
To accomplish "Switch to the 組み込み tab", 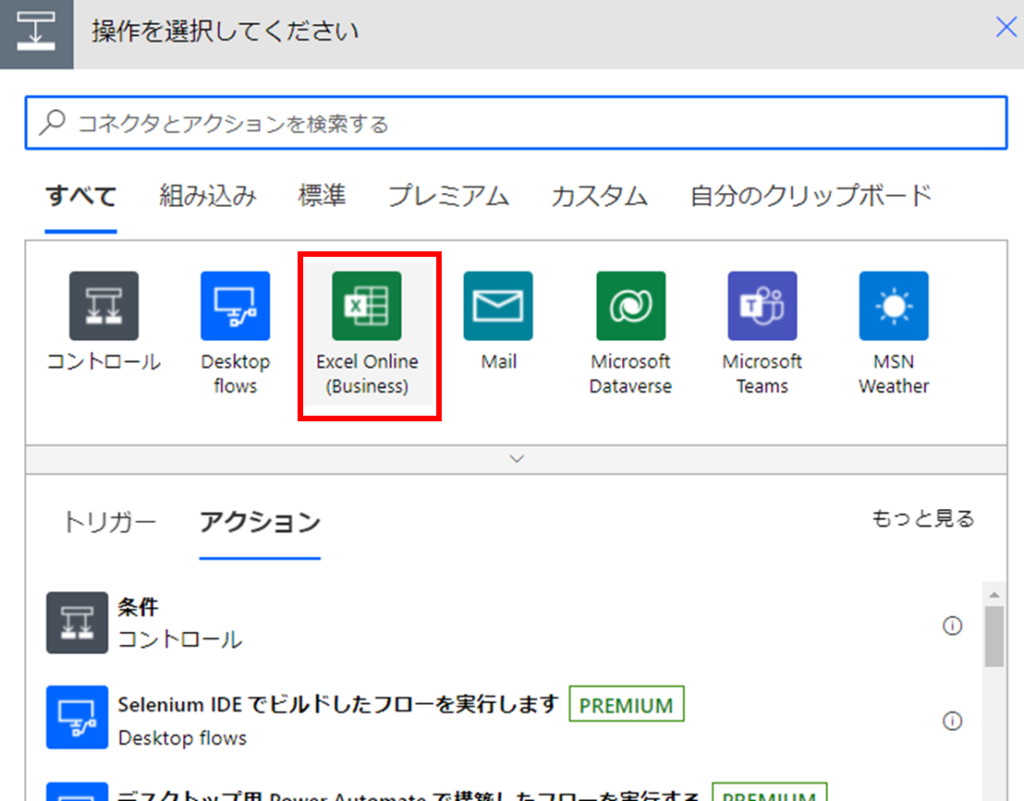I will [x=208, y=196].
